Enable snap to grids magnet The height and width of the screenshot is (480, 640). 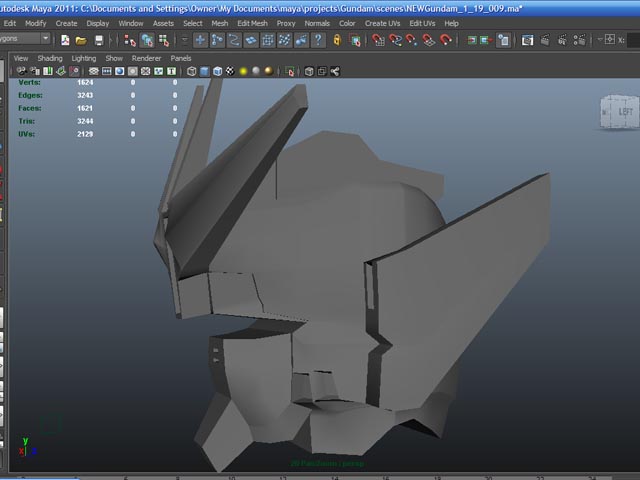tap(378, 40)
